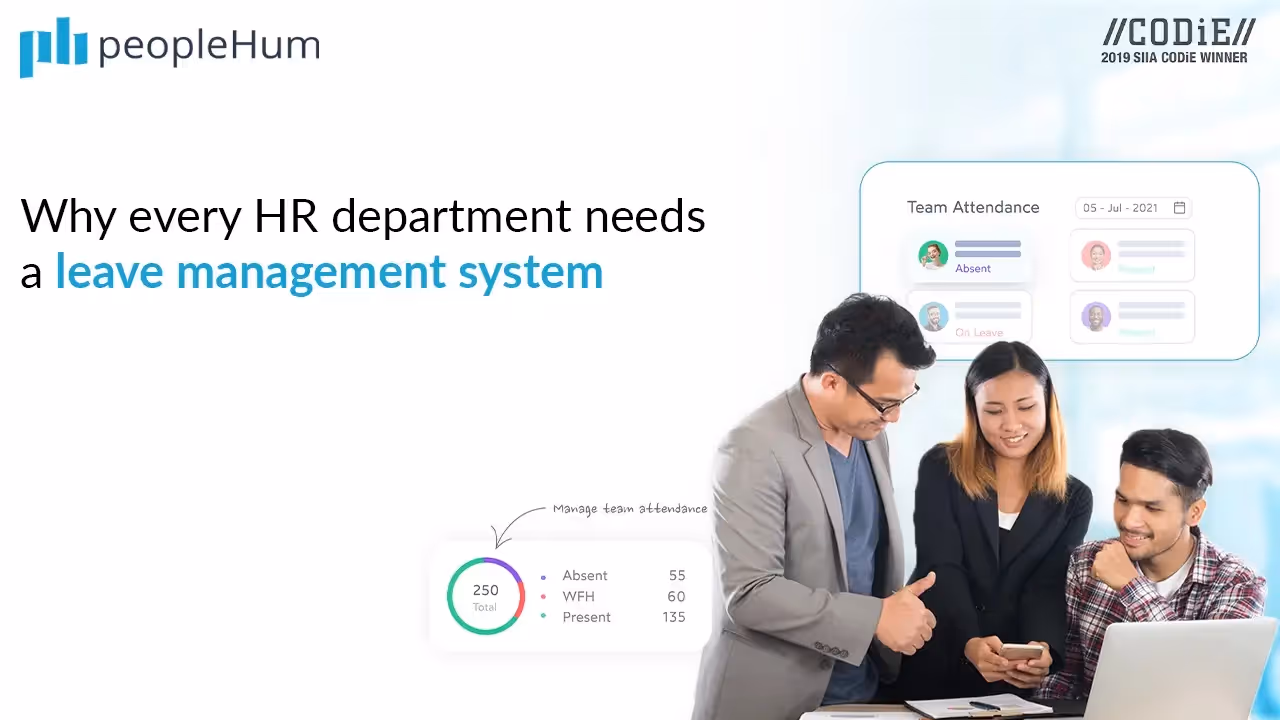Image resolution: width=1280 pixels, height=720 pixels.
Task: Click the calendar icon in the date selector
Action: click(1179, 208)
